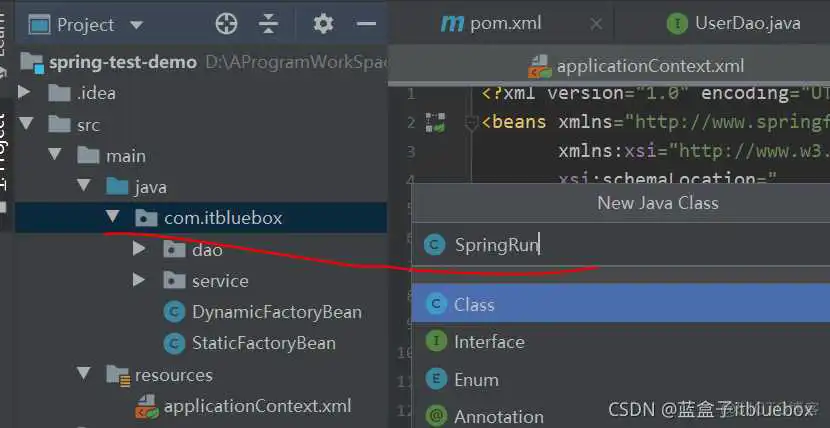Hide the Project panel with minimize icon
Viewport: 830px width, 428px height.
pos(367,24)
